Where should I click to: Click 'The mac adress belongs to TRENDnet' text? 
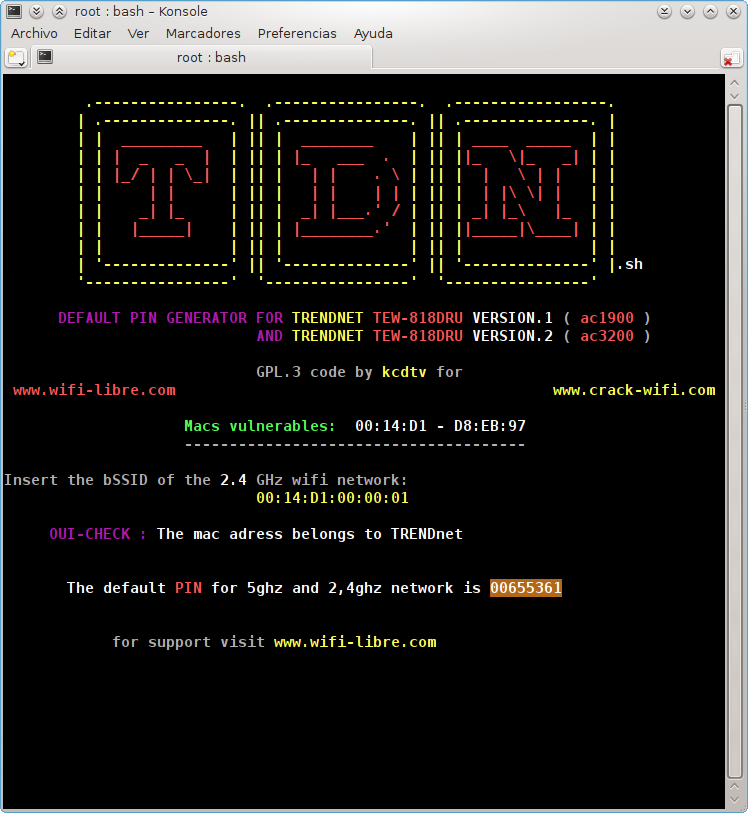click(309, 534)
